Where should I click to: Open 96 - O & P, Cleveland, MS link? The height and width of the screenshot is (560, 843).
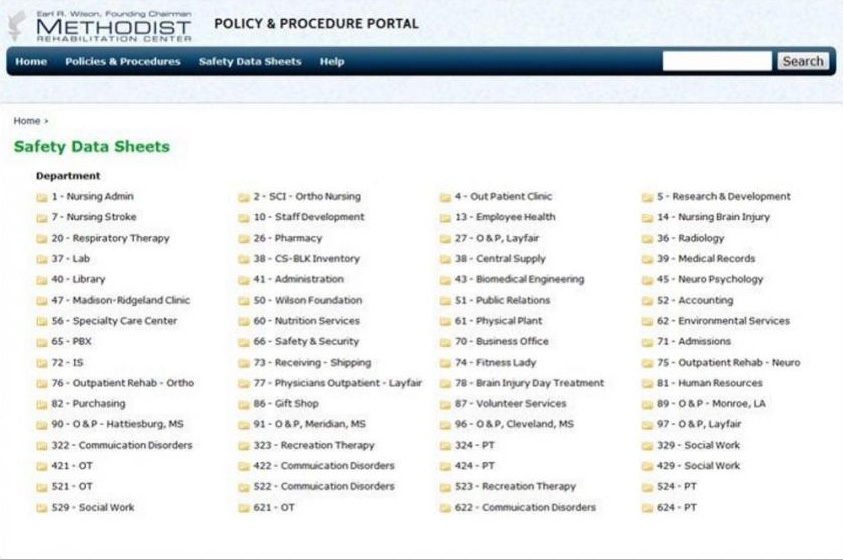click(x=515, y=424)
